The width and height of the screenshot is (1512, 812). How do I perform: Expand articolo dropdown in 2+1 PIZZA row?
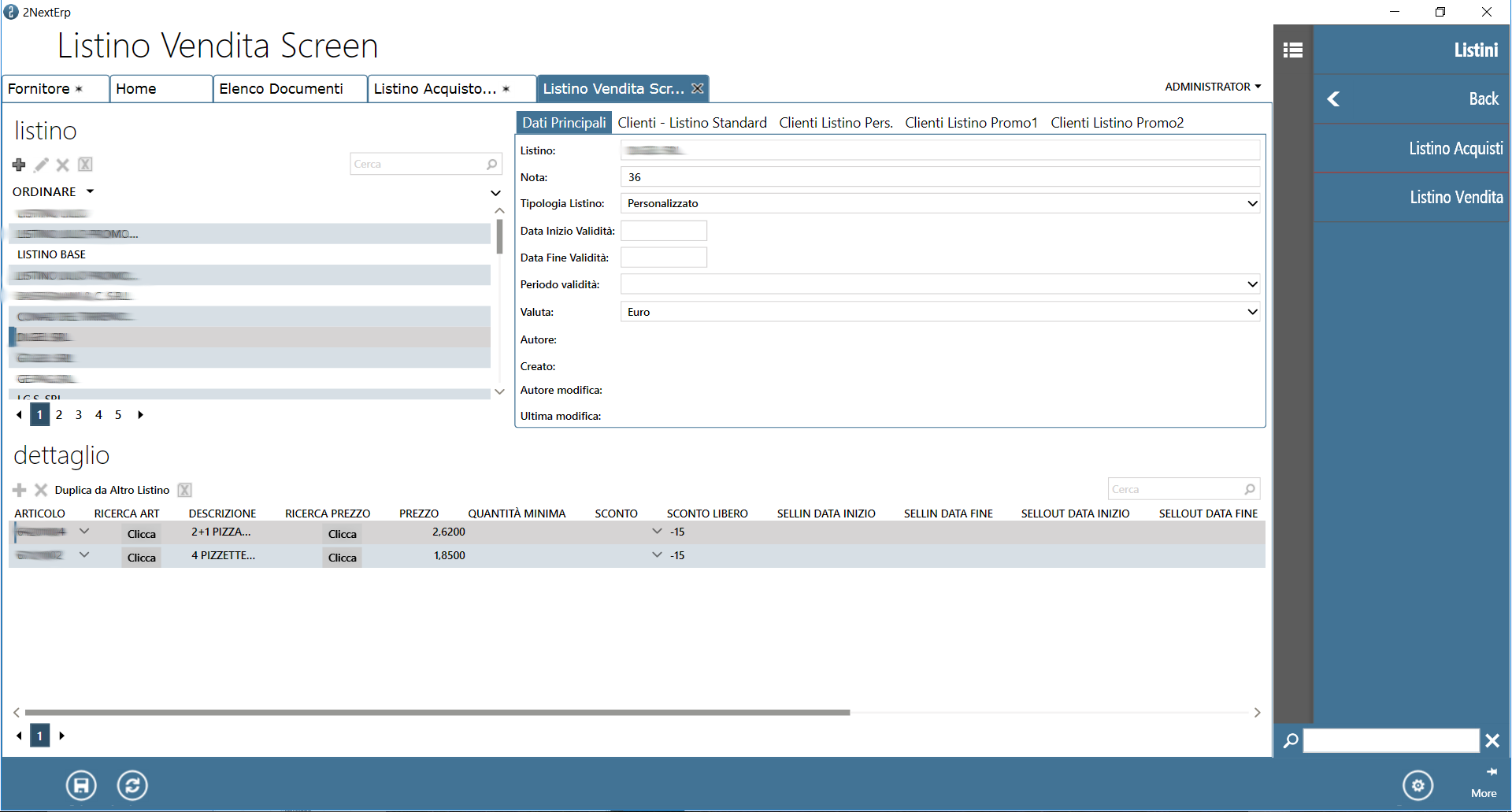(x=84, y=532)
